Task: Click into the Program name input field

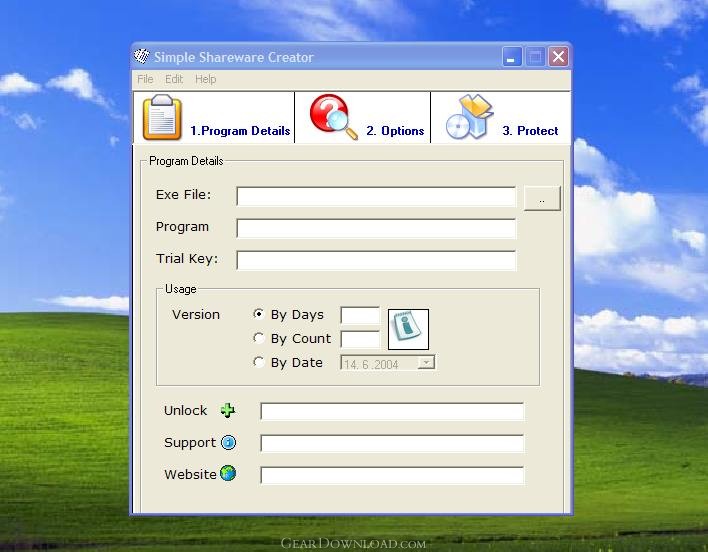Action: tap(376, 228)
